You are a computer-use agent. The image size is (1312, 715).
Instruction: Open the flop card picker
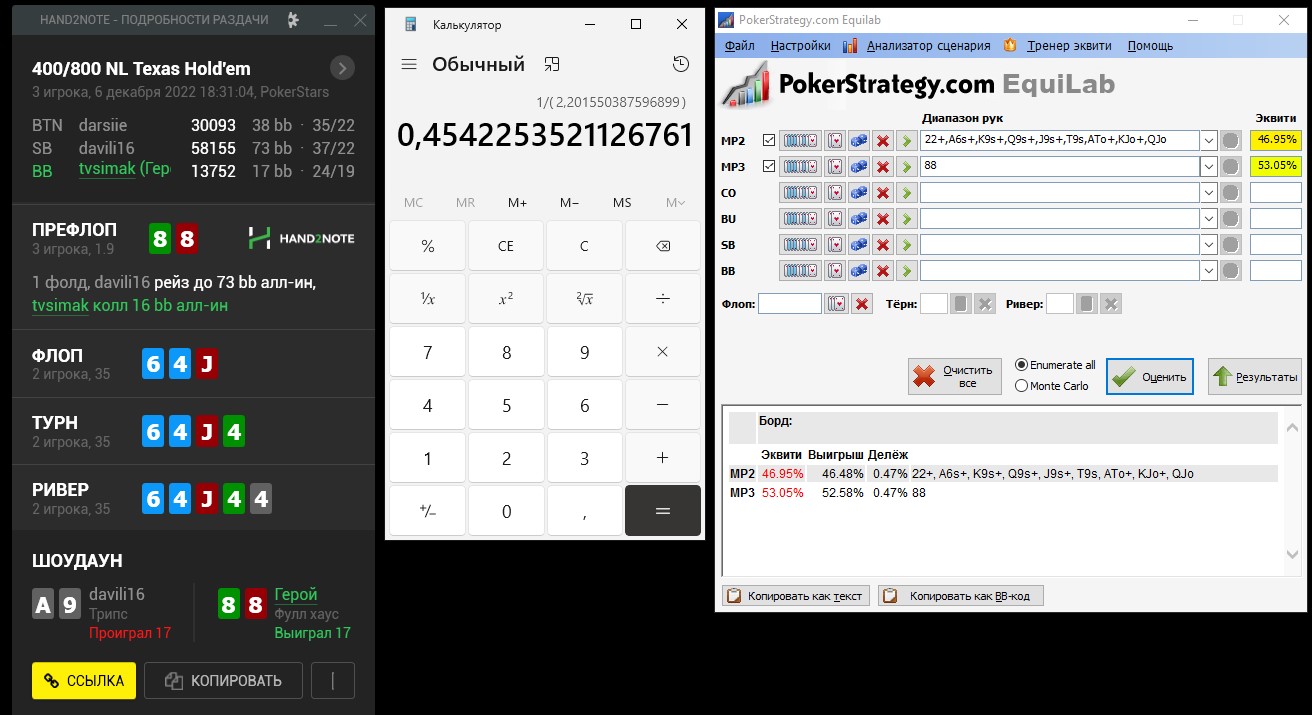(835, 304)
